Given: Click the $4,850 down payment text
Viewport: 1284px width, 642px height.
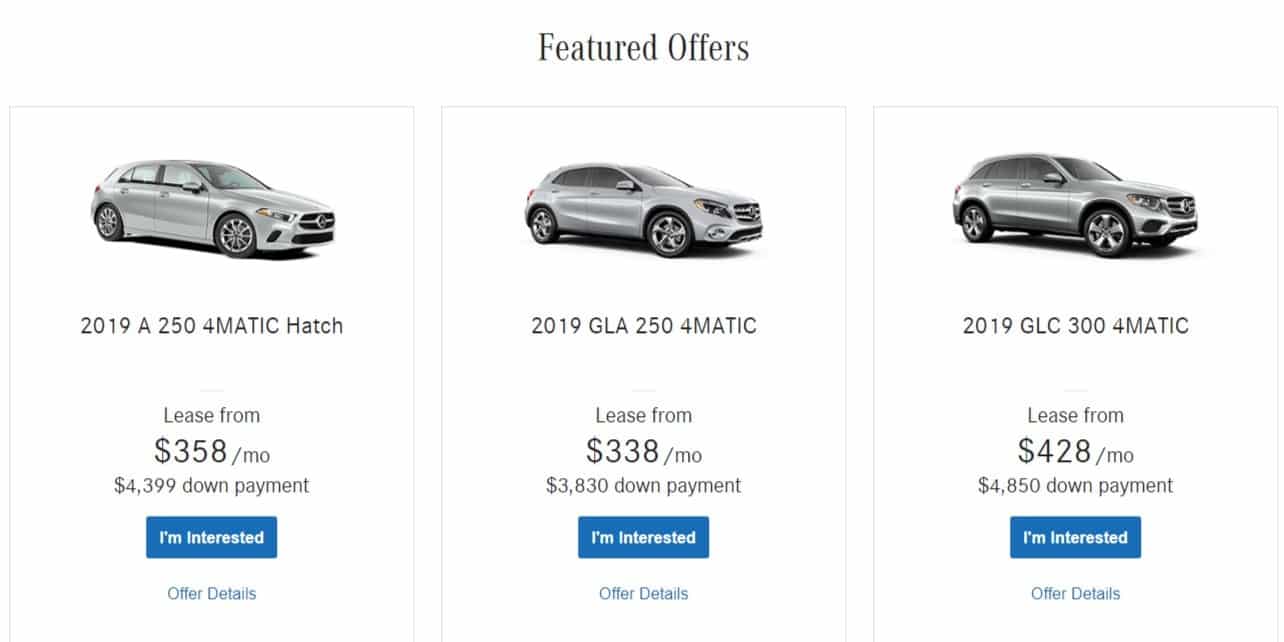Looking at the screenshot, I should (1075, 485).
